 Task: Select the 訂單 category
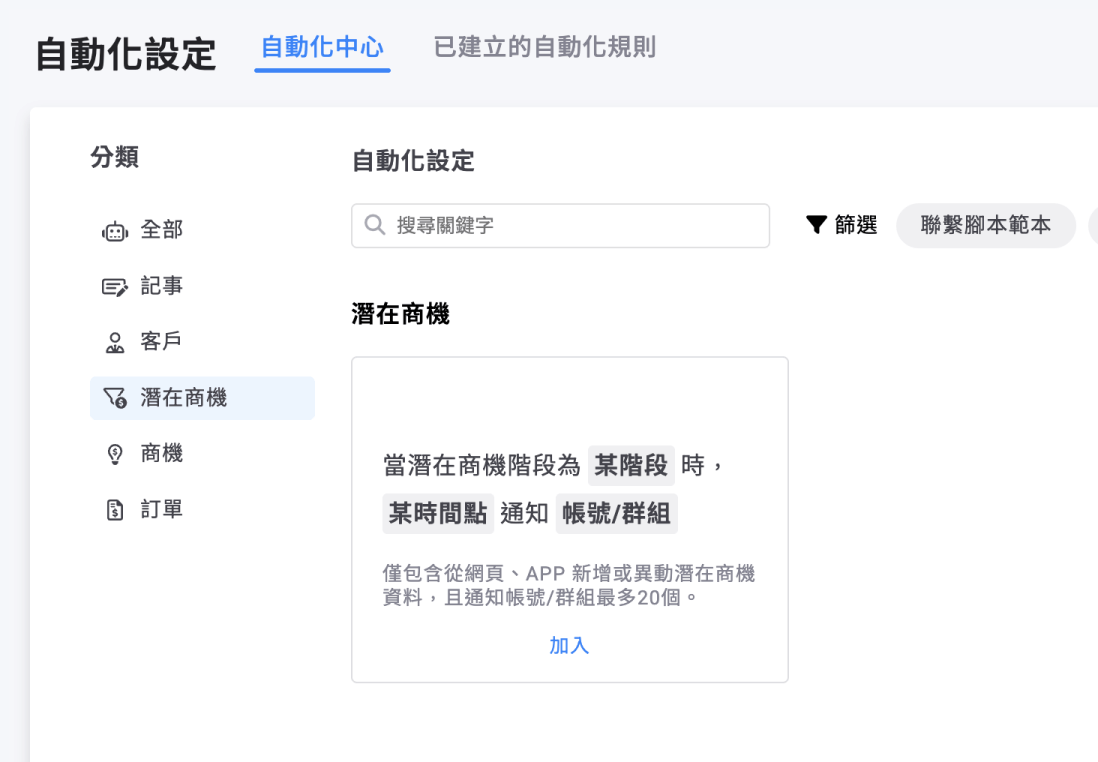tap(163, 509)
